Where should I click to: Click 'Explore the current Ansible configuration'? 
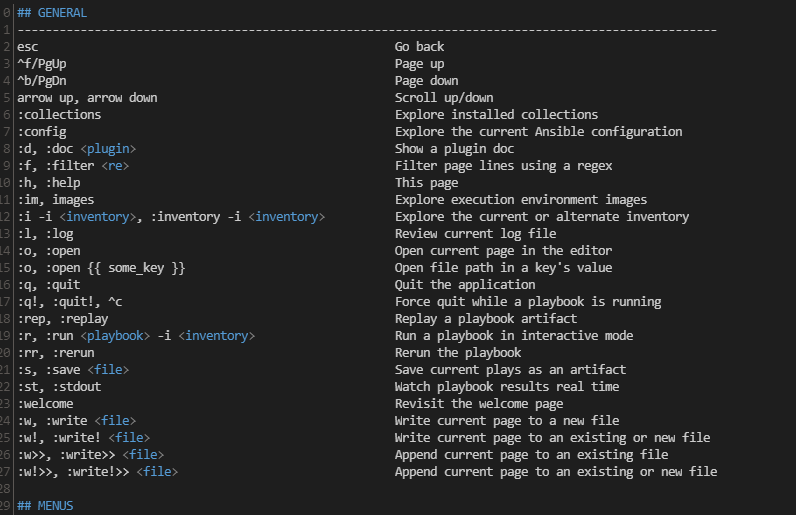coord(539,132)
